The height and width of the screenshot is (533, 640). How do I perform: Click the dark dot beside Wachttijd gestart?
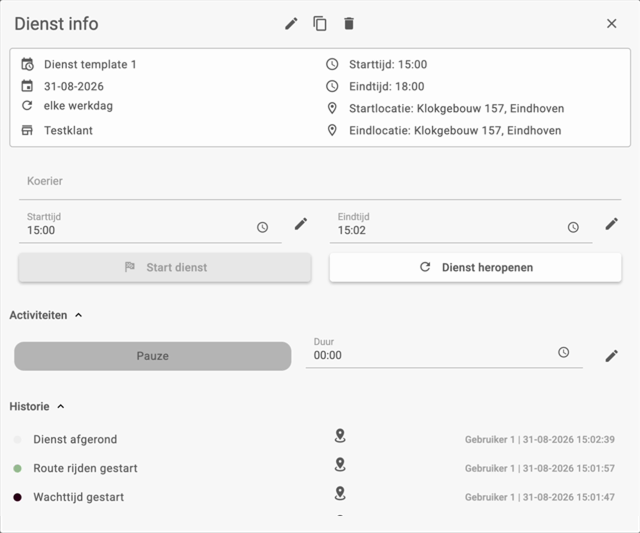pyautogui.click(x=18, y=497)
